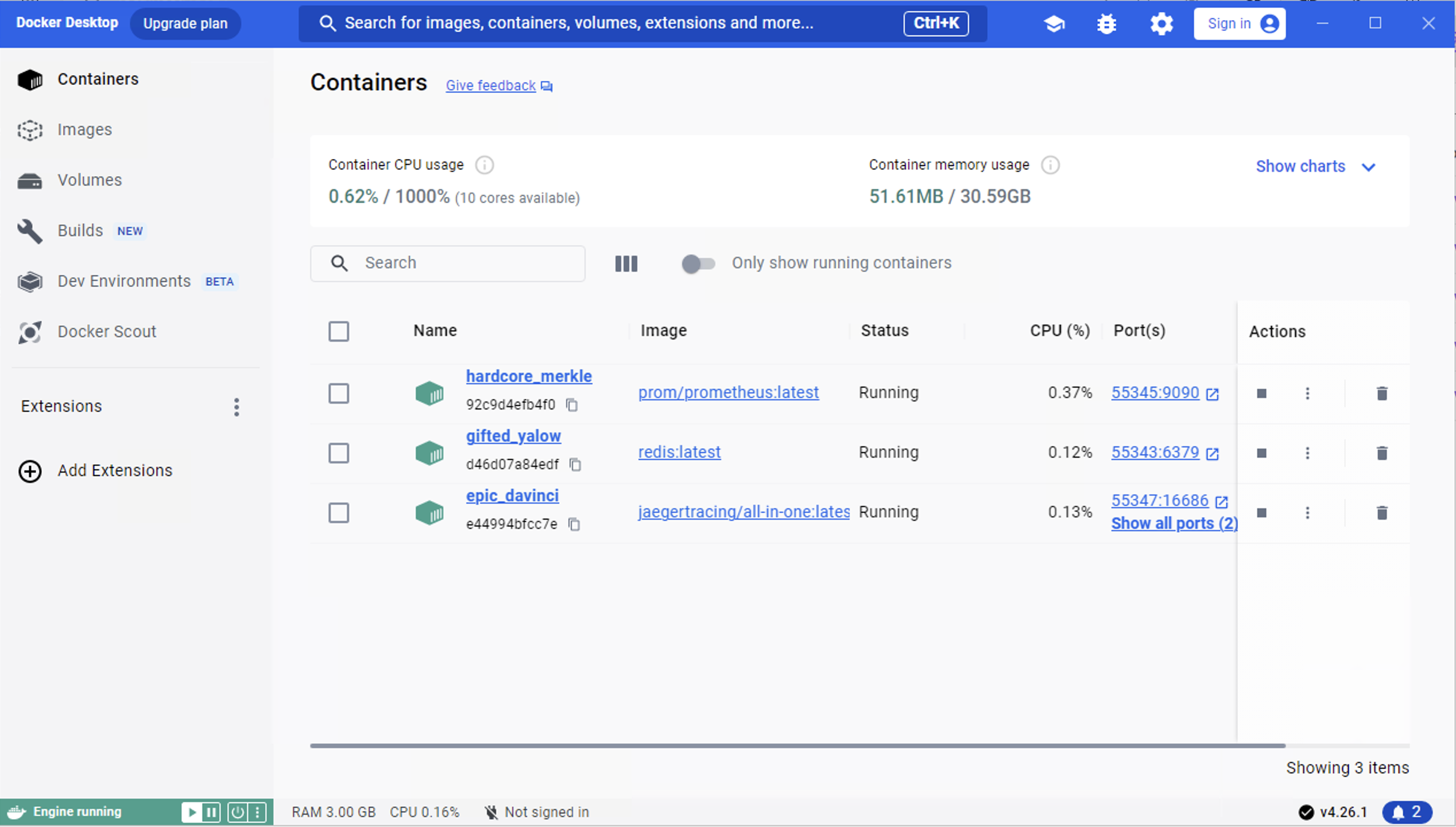This screenshot has height=827, width=1456.
Task: Open the prom/prometheus:latest image link
Action: click(728, 393)
